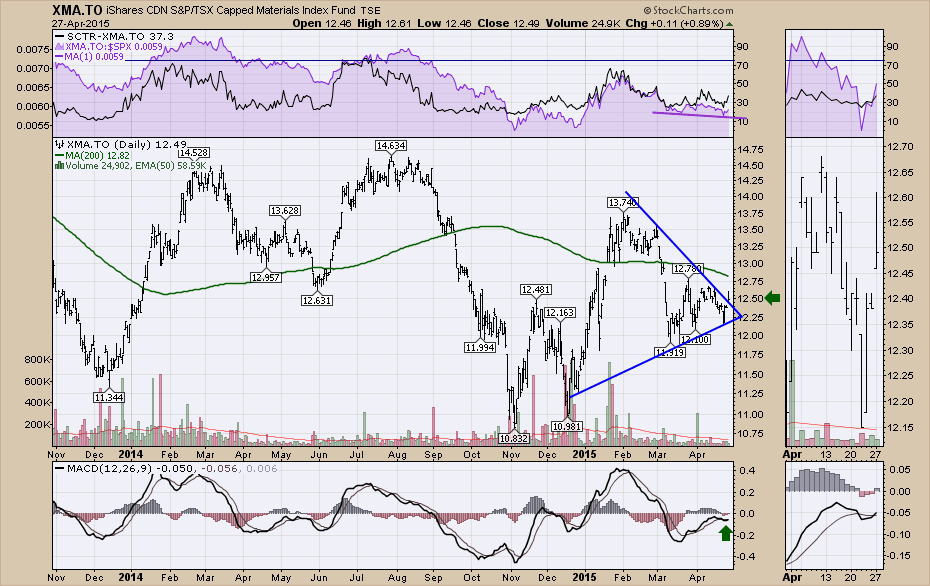
Task: Click the 12.957 low price label
Action: (265, 277)
